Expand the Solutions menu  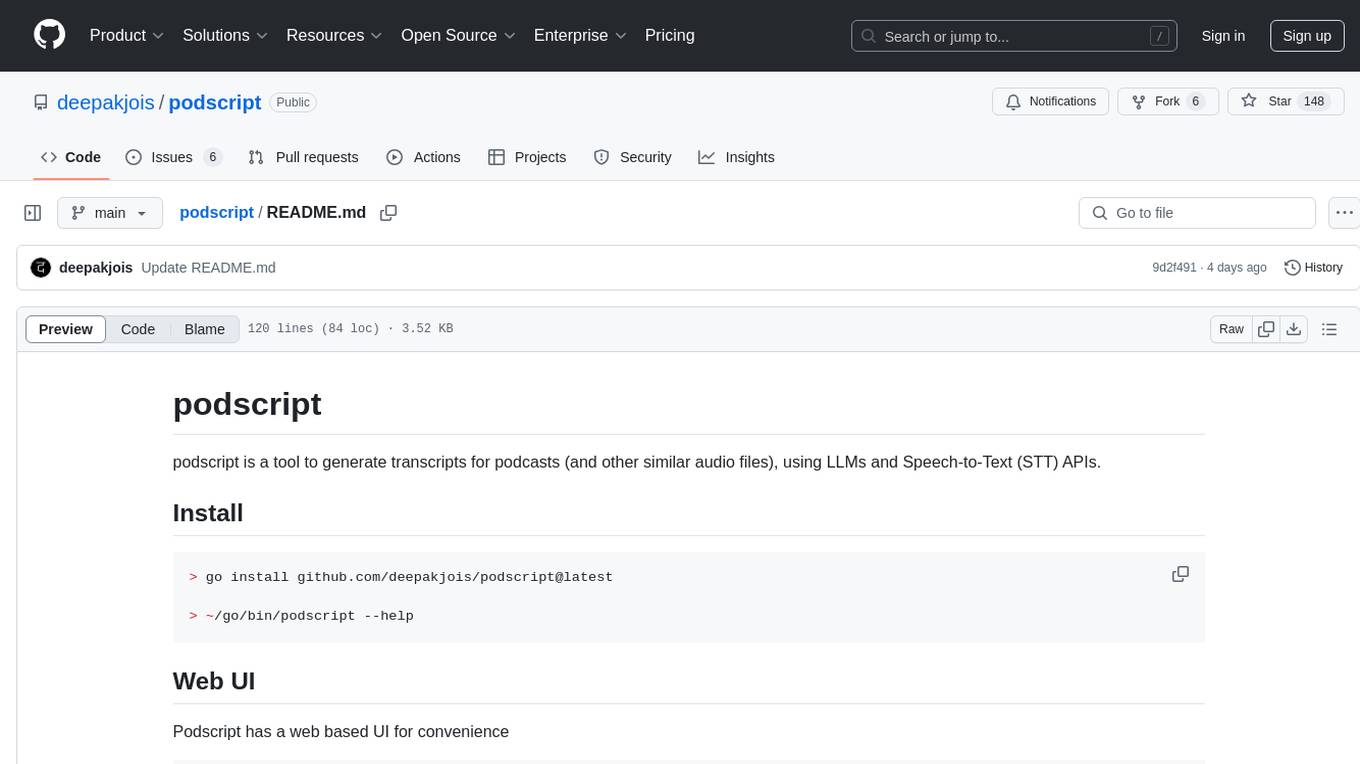click(x=225, y=35)
